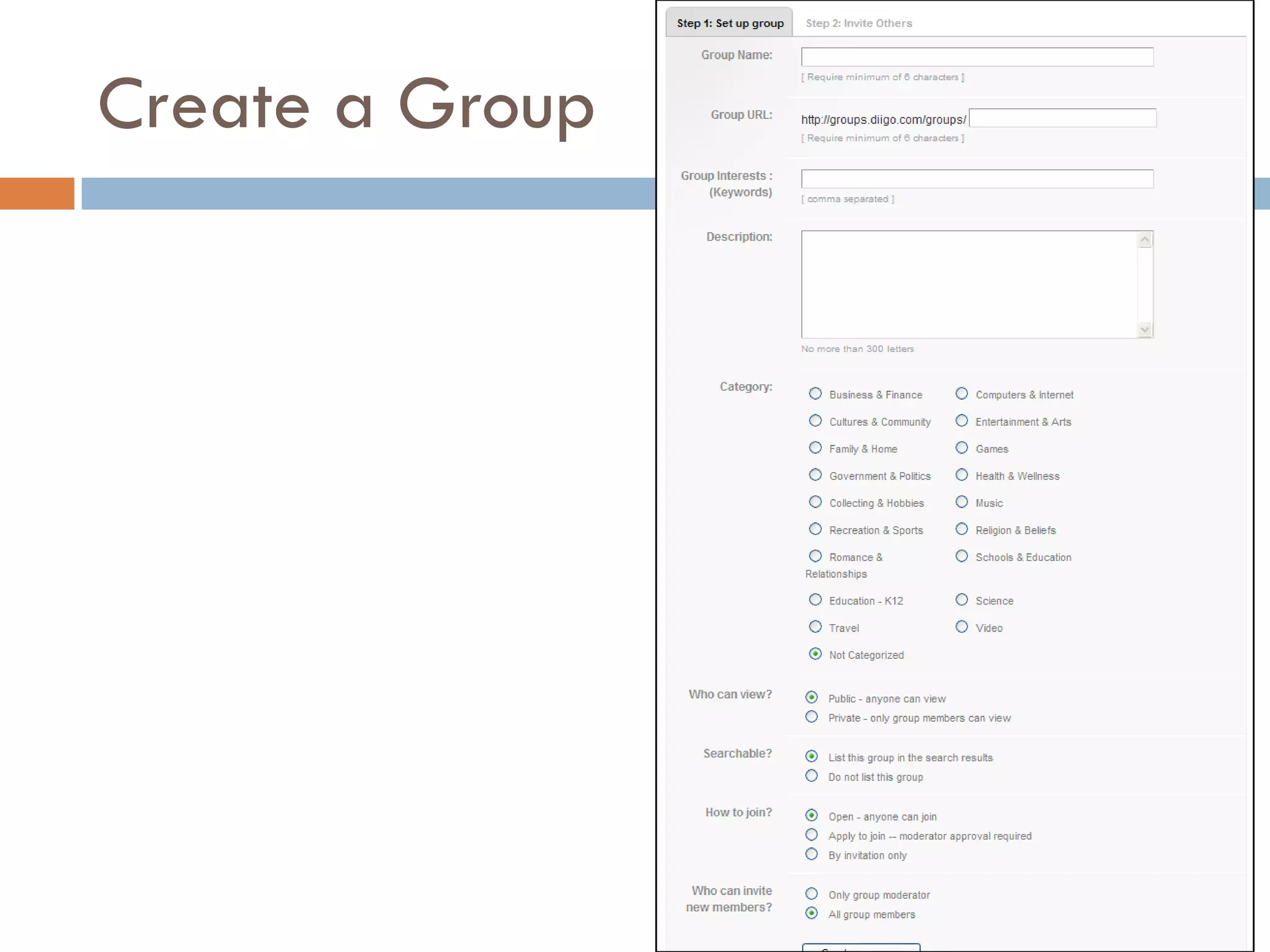This screenshot has height=952, width=1270.
Task: Choose Apply to join moderator approval option
Action: tap(812, 835)
